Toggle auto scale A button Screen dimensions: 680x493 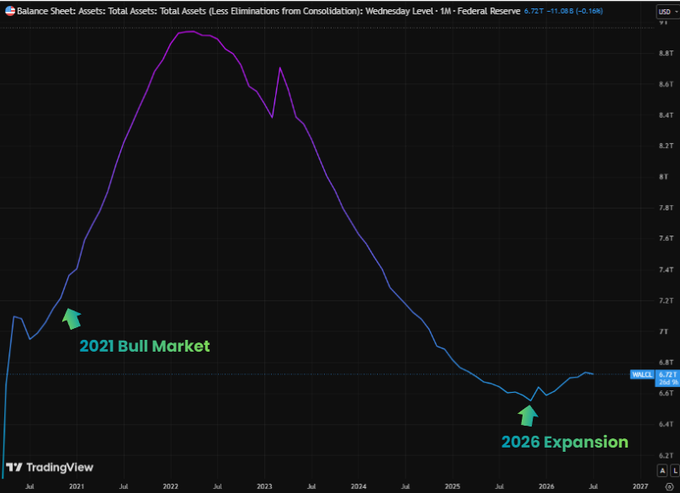click(662, 470)
